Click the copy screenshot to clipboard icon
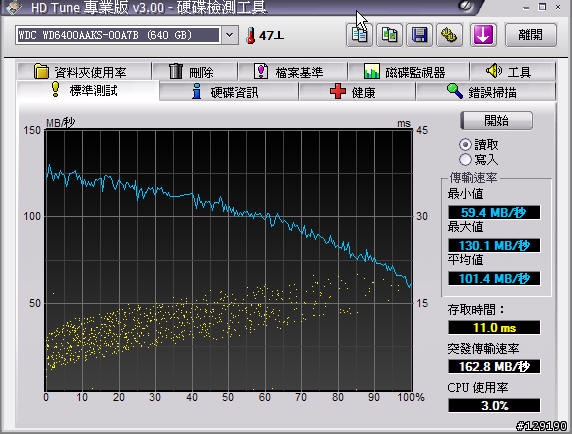 [389, 35]
